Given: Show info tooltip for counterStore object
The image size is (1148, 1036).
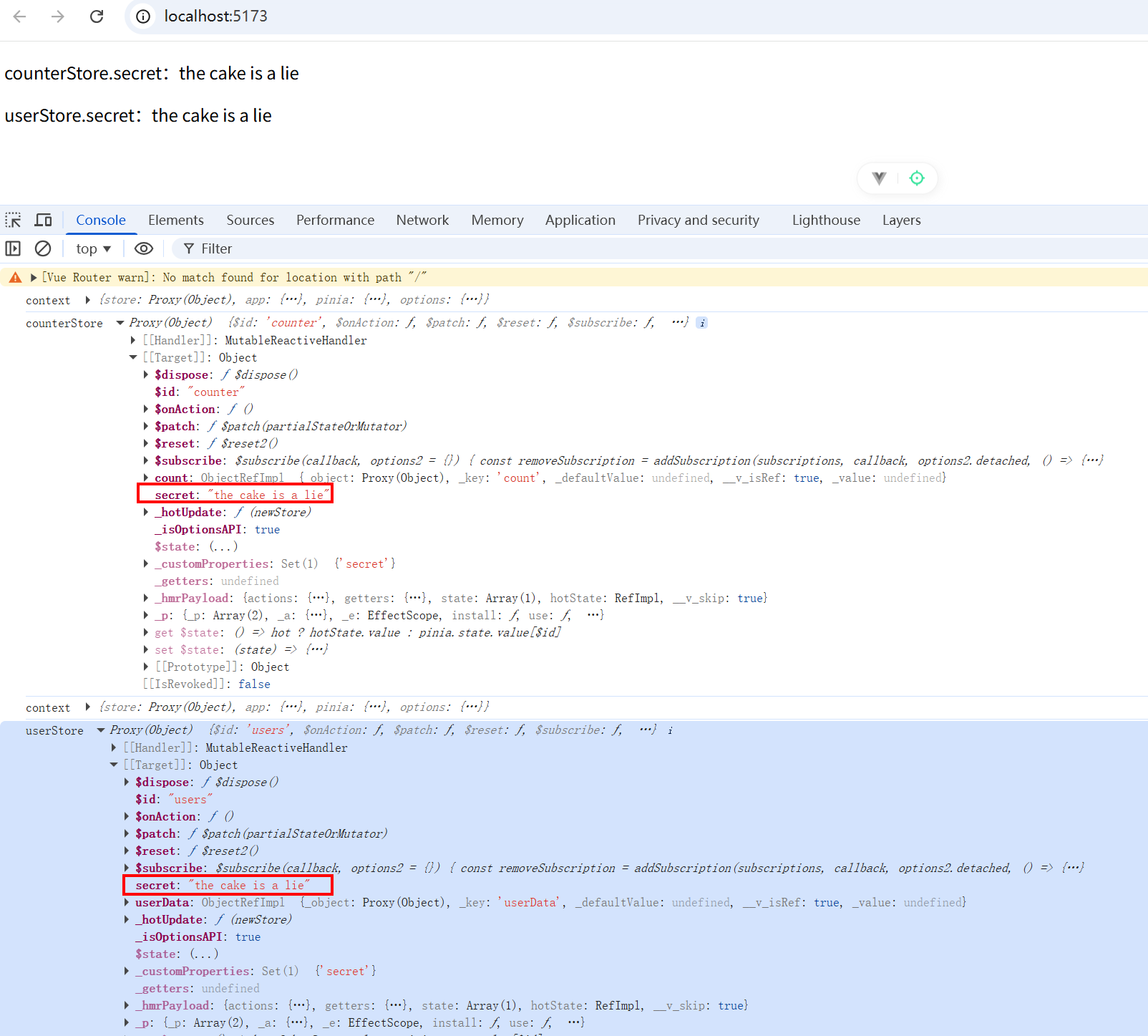Looking at the screenshot, I should [702, 323].
